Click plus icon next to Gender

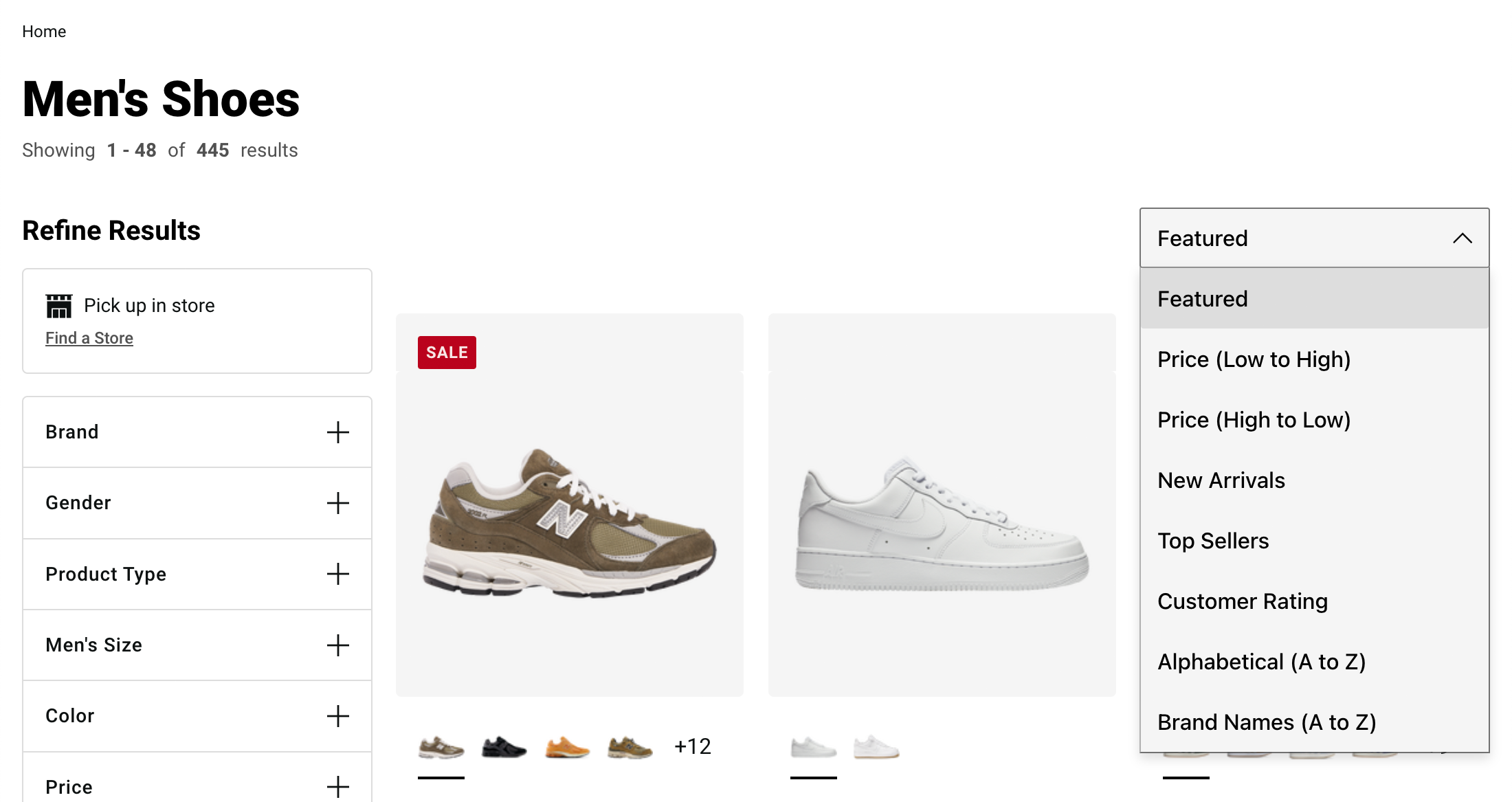coord(337,503)
